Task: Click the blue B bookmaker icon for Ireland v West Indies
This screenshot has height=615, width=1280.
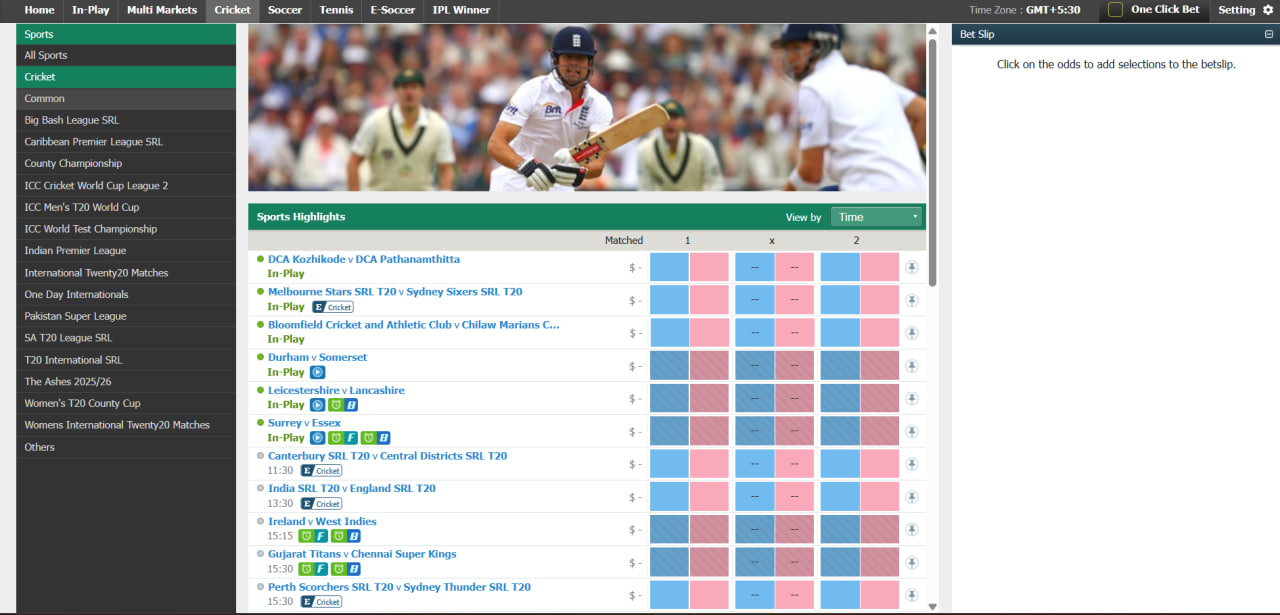Action: (346, 536)
